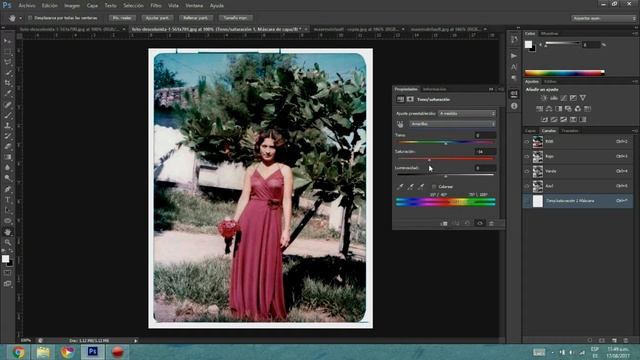This screenshot has height=360, width=640.
Task: Open Hand tool preset picker arrow
Action: click(x=20, y=18)
